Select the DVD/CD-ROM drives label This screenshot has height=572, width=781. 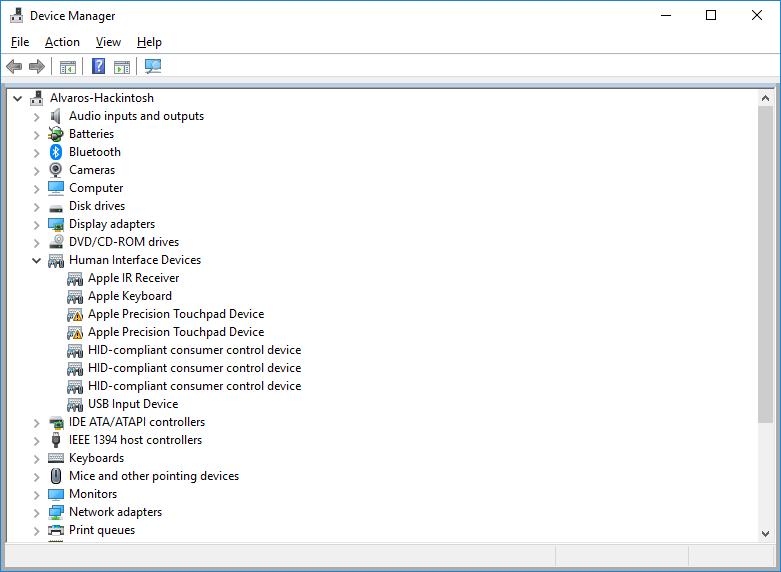124,242
